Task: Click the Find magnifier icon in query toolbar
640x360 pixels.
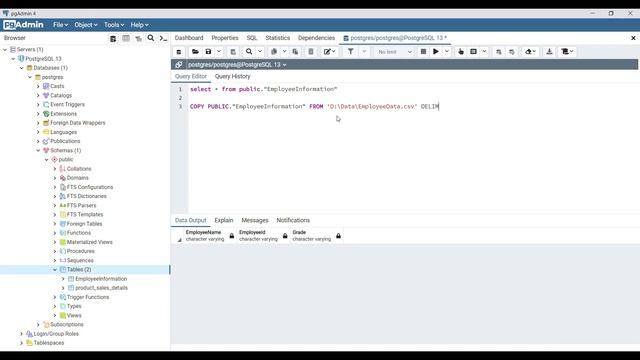Action: 249,52
